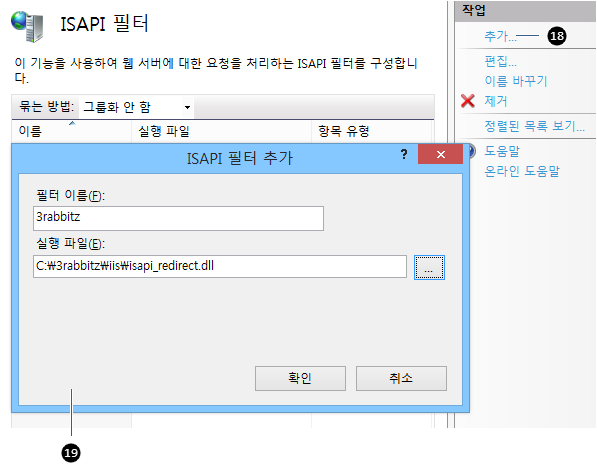Click the 제거 action link
The height and width of the screenshot is (464, 597).
(495, 101)
